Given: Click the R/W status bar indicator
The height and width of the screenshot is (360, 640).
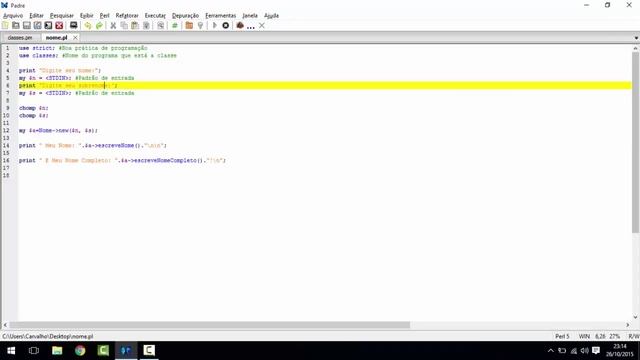Looking at the screenshot, I should 633,336.
